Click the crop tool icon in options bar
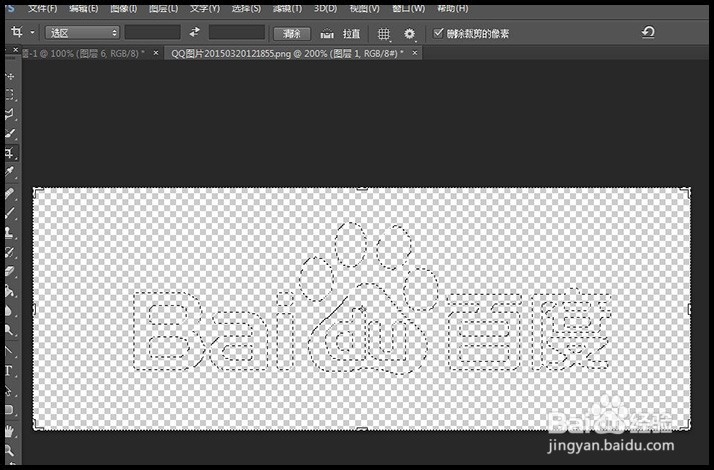714x470 pixels. click(17, 32)
